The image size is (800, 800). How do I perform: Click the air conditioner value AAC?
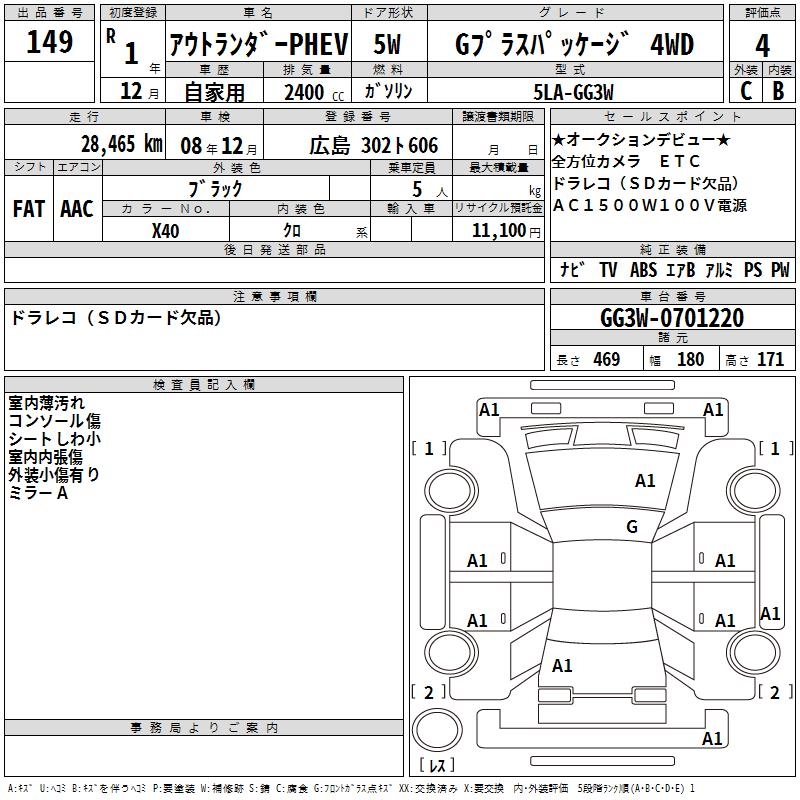pos(77,209)
